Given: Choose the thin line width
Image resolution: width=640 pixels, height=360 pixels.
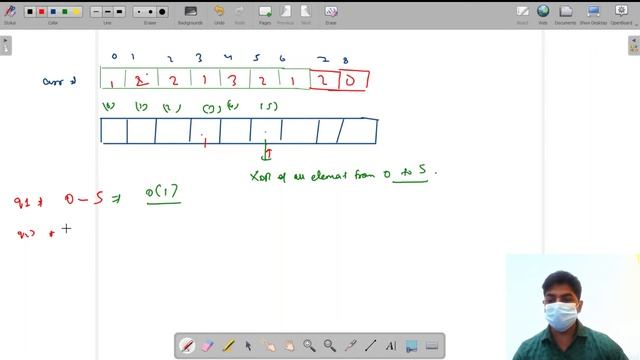Looking at the screenshot, I should pos(96,12).
